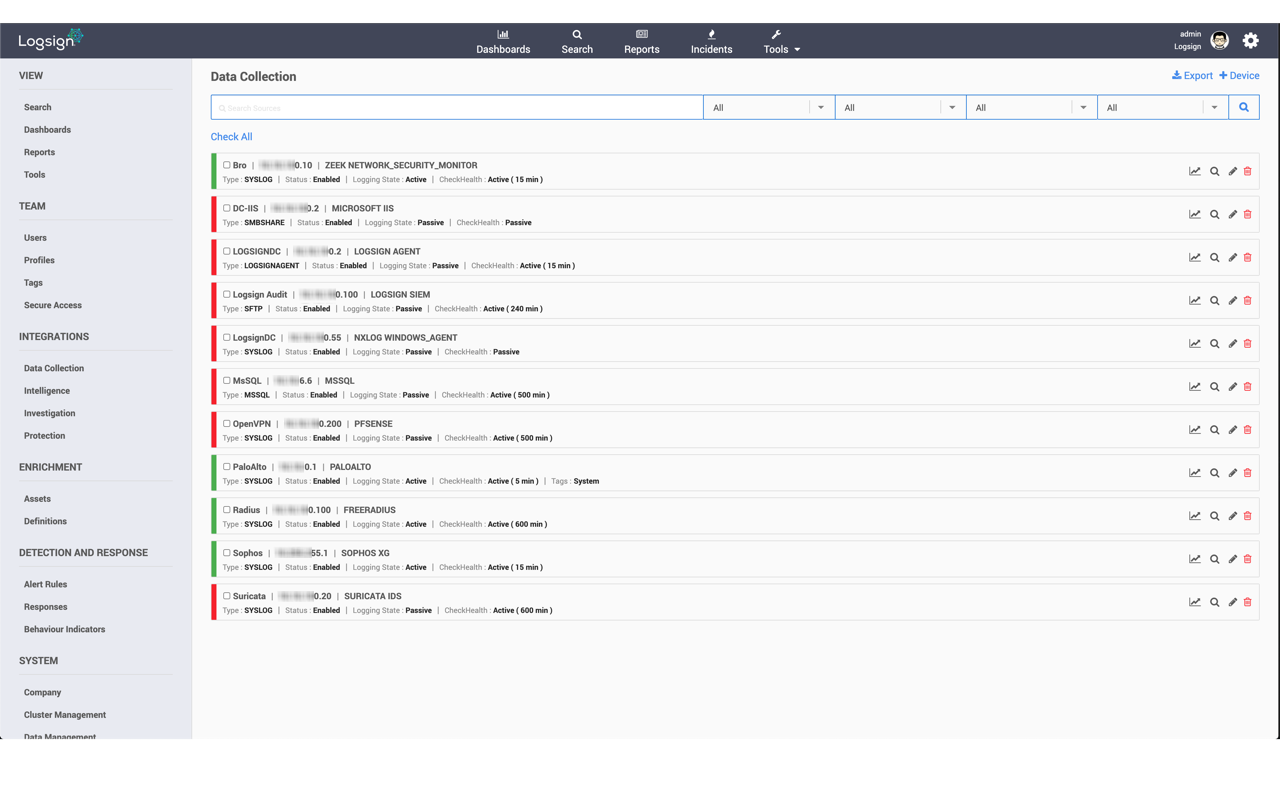Check the Bro source checkbox
Screen dimensions: 1280x800
point(227,165)
